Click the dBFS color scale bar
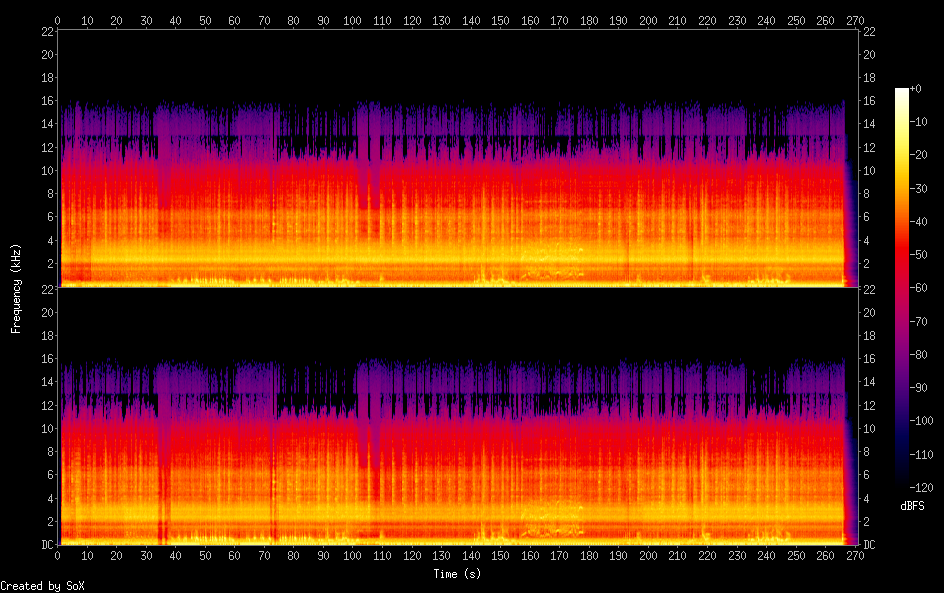944x593 pixels. pos(901,287)
